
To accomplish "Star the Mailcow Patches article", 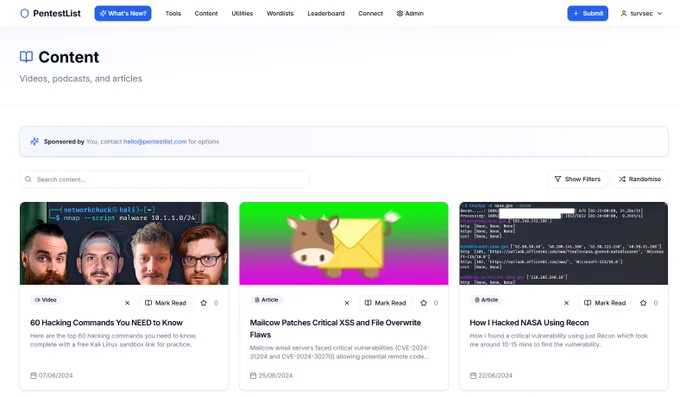I will coord(424,303).
